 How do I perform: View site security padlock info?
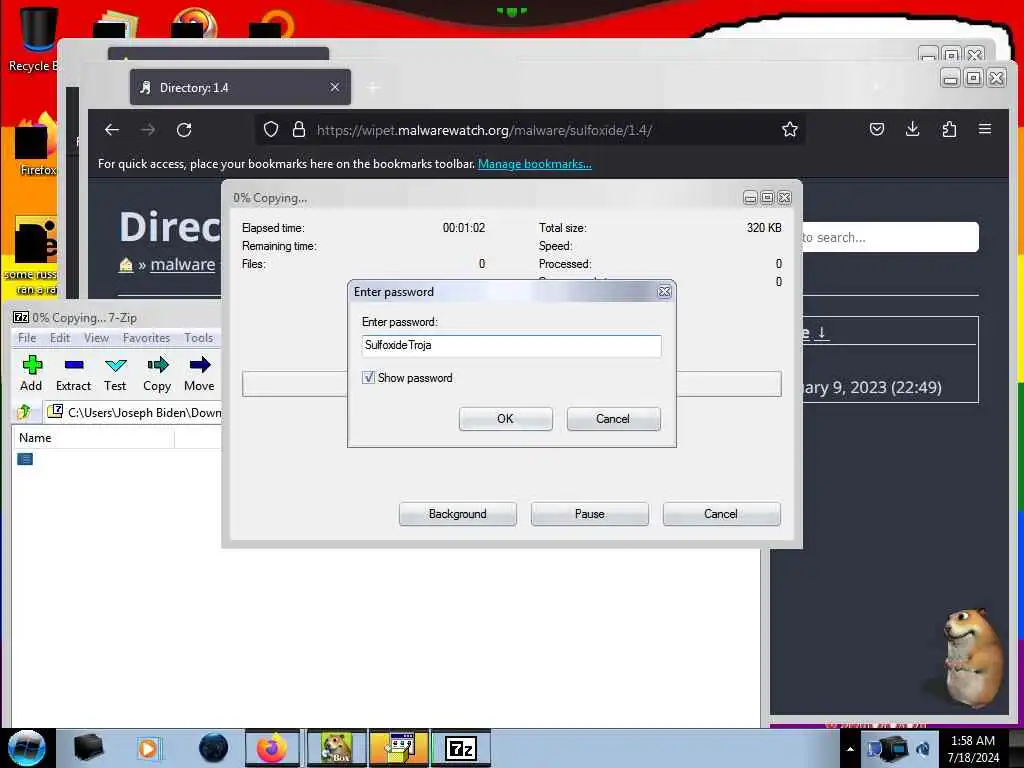(x=298, y=130)
